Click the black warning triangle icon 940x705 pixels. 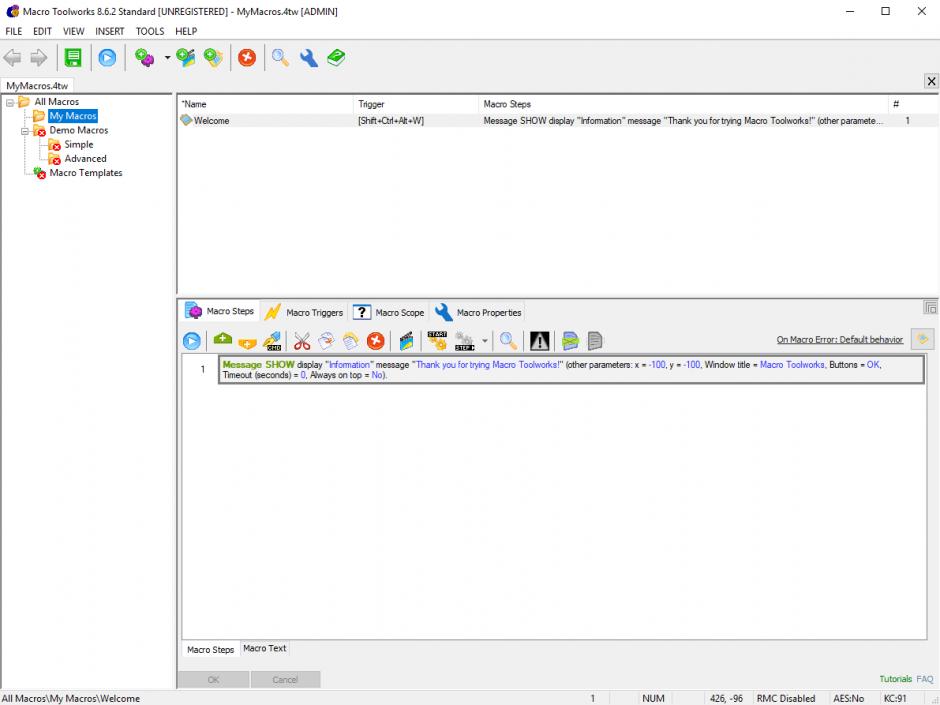click(x=540, y=341)
